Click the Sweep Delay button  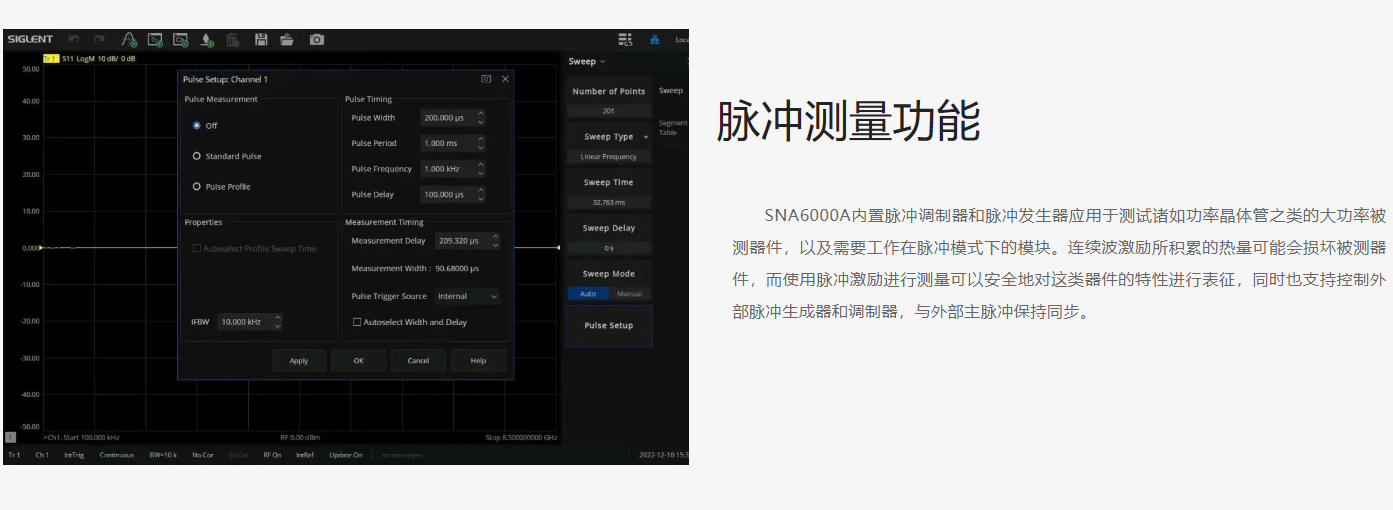(x=609, y=236)
